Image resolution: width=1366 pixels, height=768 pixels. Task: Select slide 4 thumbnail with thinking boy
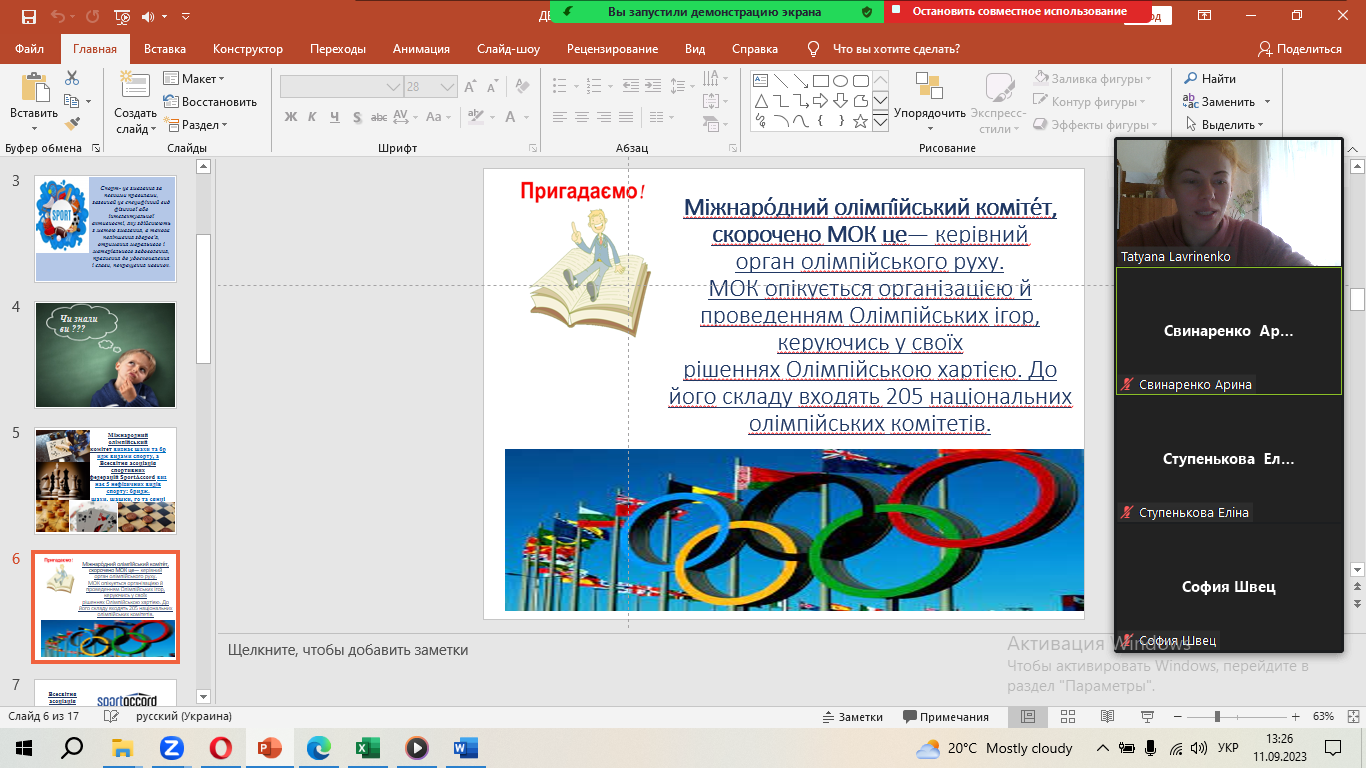105,355
